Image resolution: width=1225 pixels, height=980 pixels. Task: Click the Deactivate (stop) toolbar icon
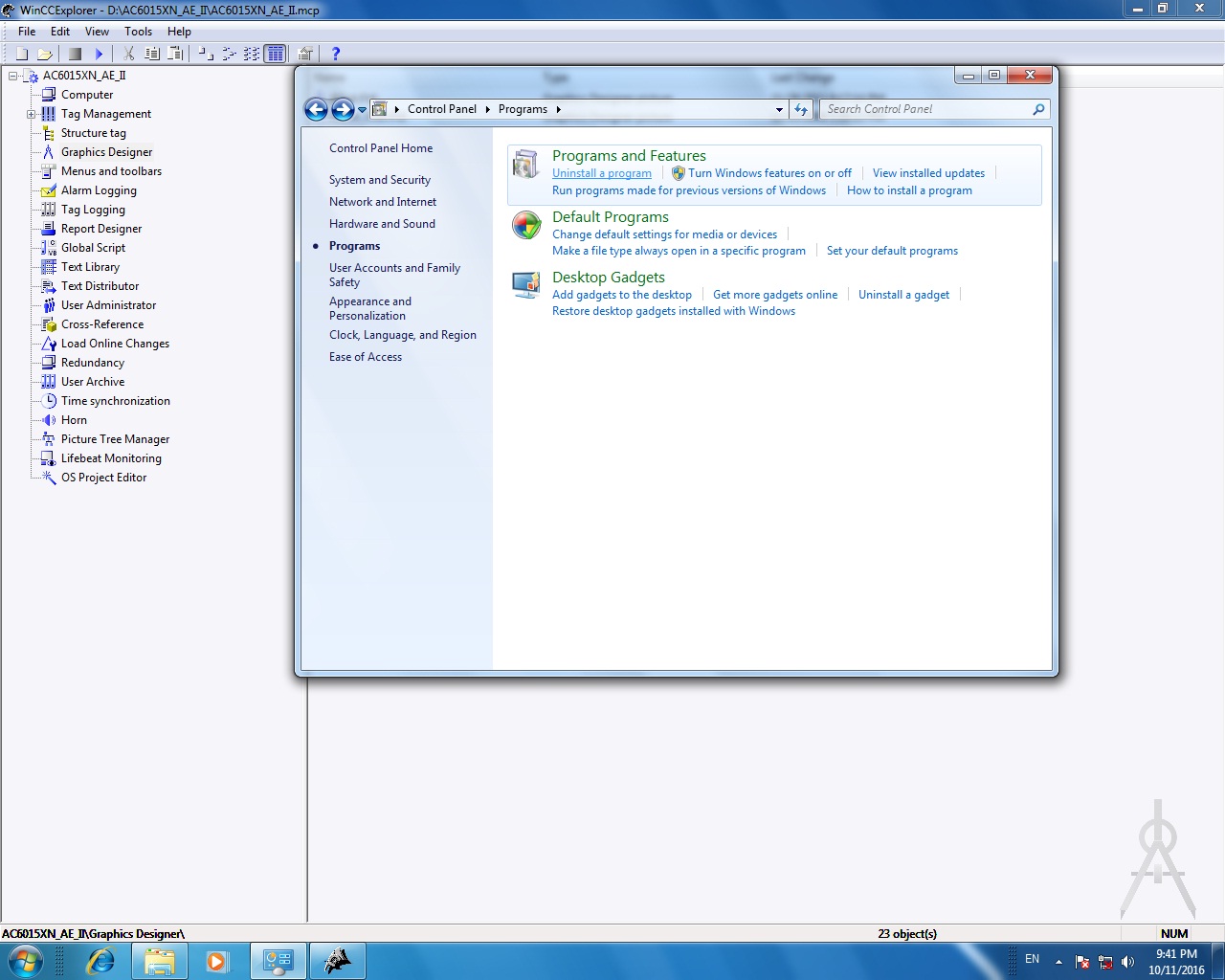click(75, 54)
